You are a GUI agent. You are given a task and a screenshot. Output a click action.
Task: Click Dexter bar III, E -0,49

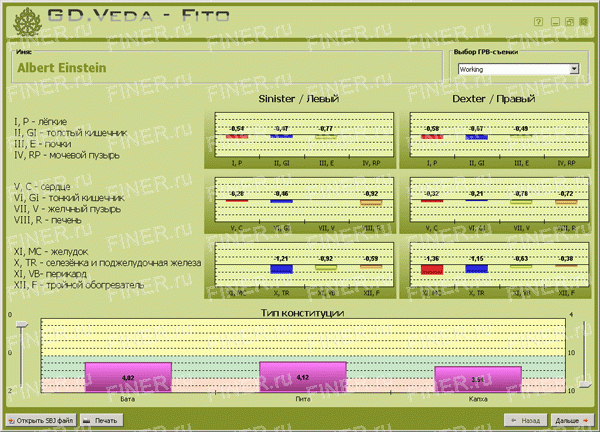tap(521, 135)
